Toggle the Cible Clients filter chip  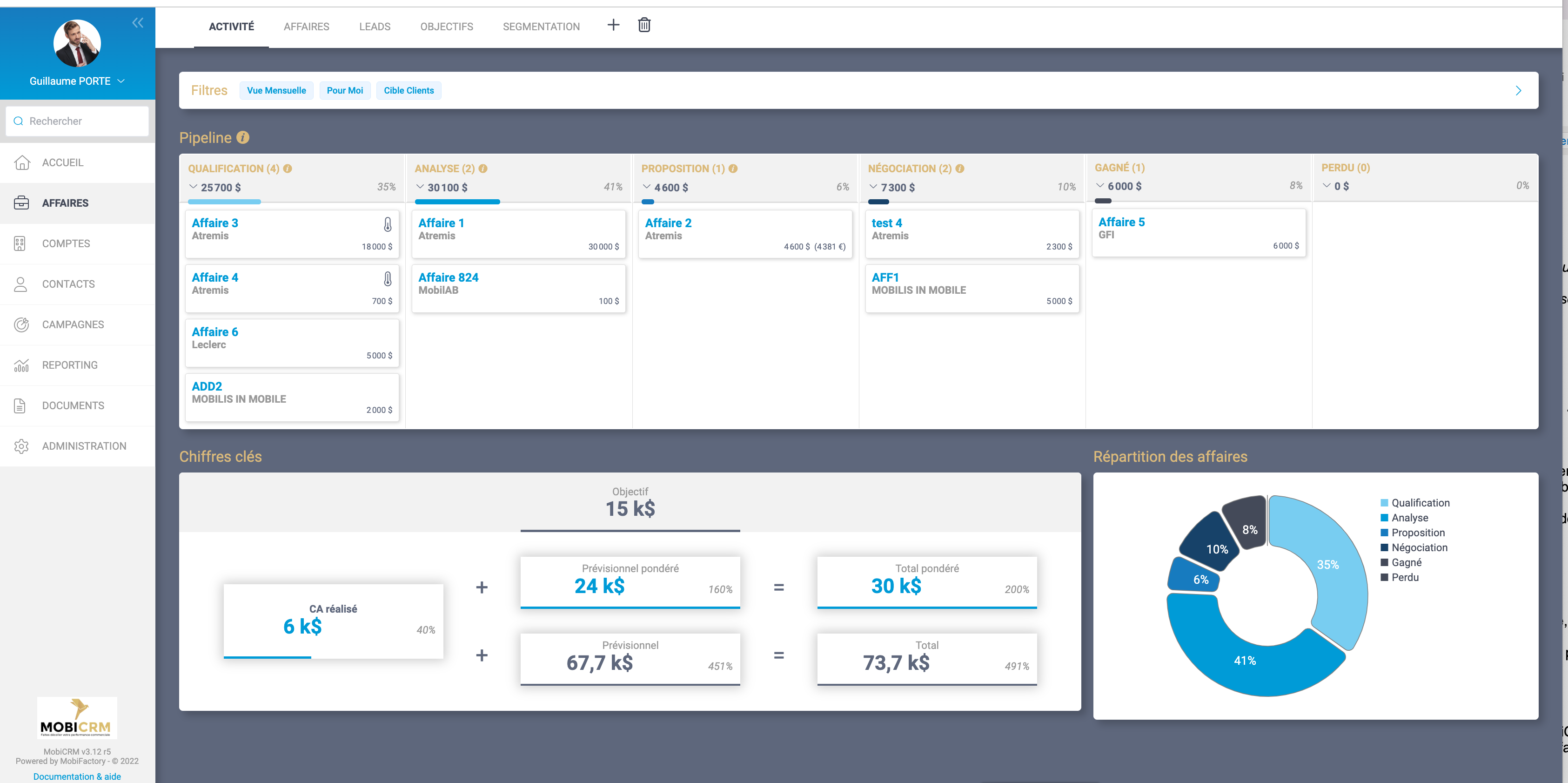(409, 91)
